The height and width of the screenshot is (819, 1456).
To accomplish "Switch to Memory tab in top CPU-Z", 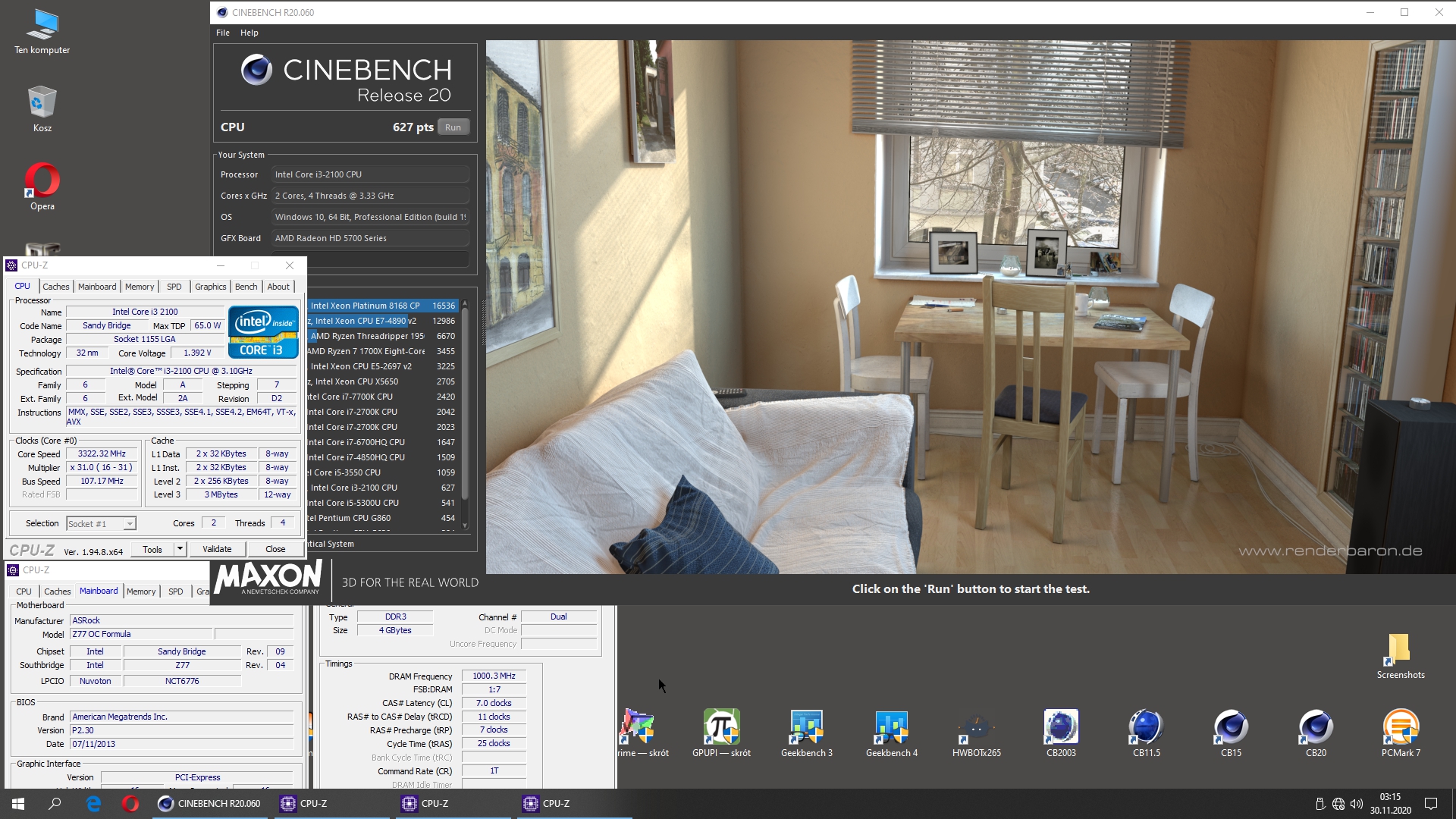I will pyautogui.click(x=140, y=287).
